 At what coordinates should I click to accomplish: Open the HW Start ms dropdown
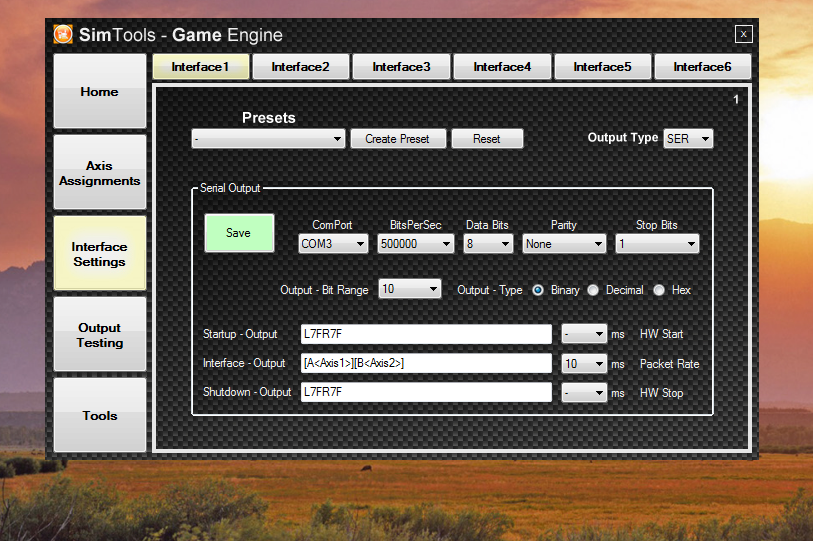click(x=584, y=334)
